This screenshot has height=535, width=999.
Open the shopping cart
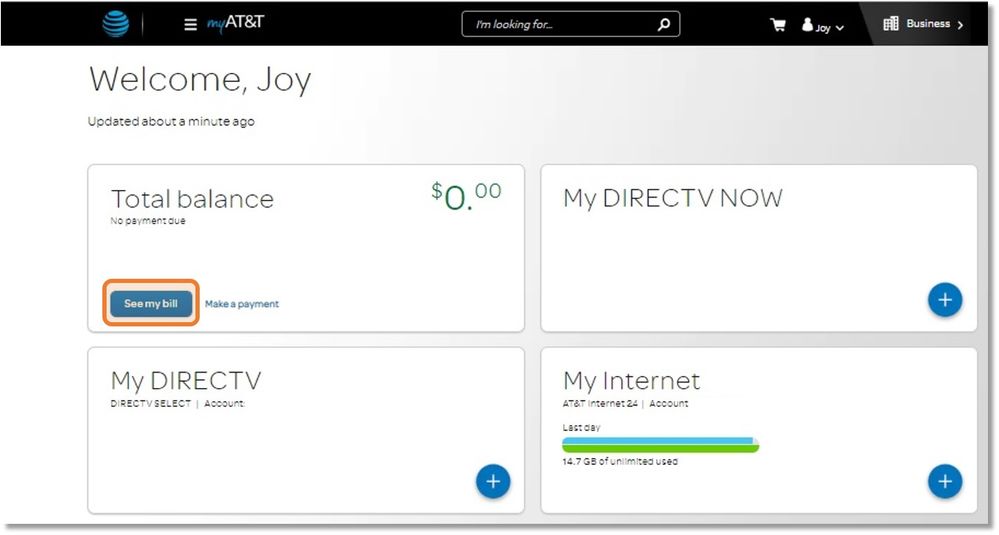[x=778, y=25]
